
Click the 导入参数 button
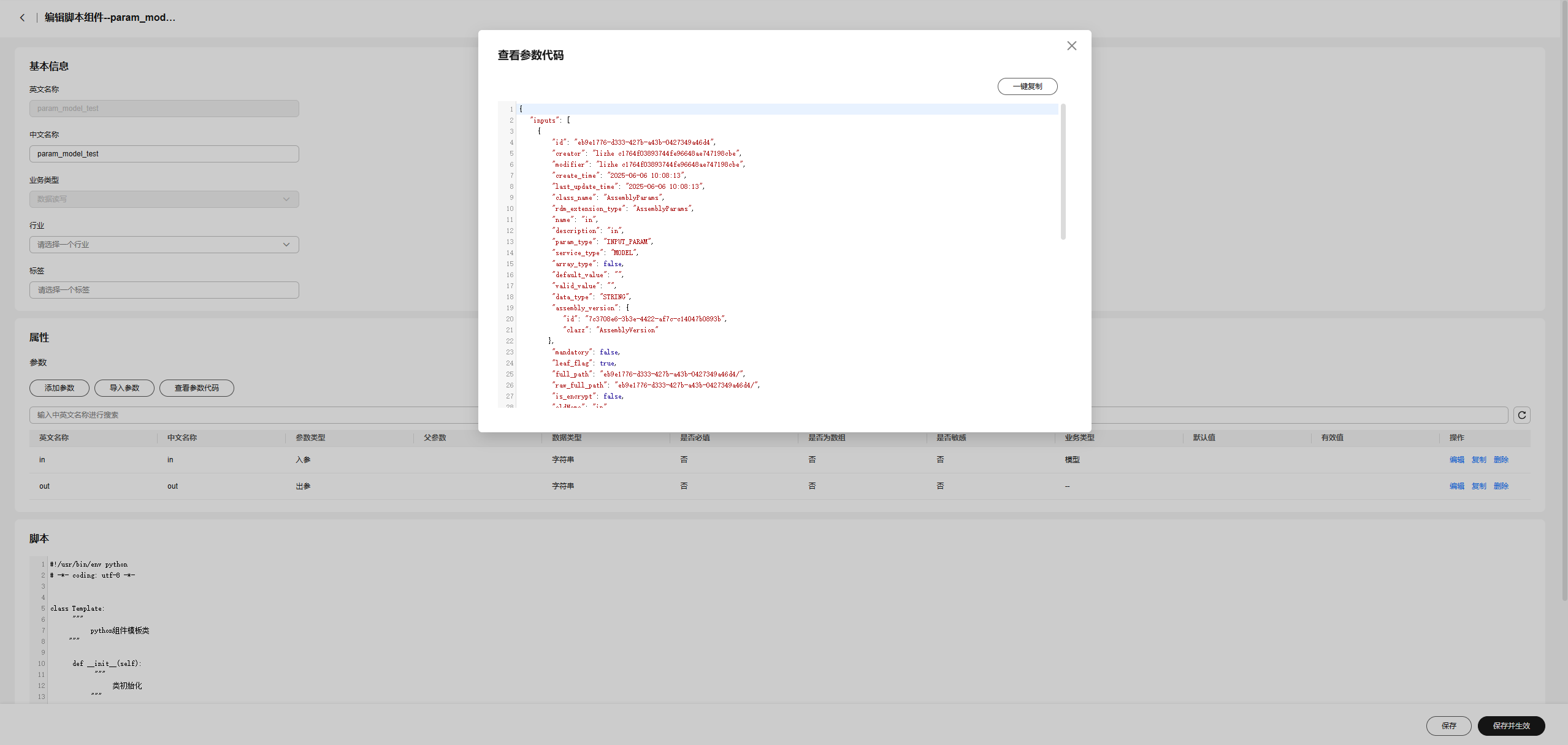[x=124, y=388]
